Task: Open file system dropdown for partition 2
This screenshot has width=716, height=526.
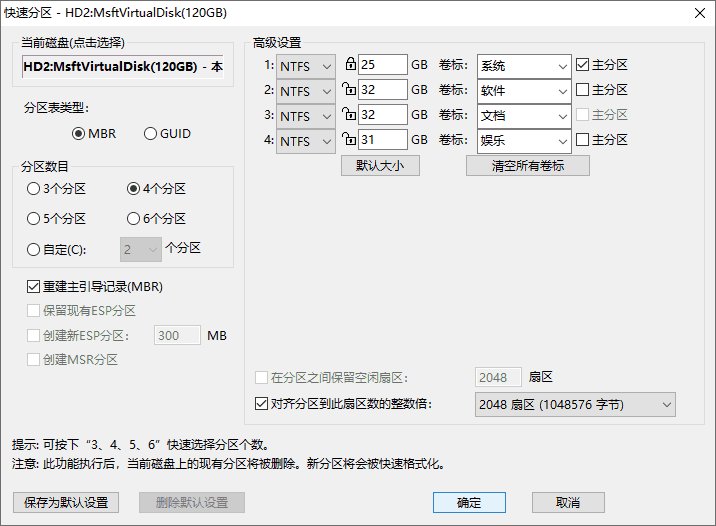Action: click(x=305, y=91)
